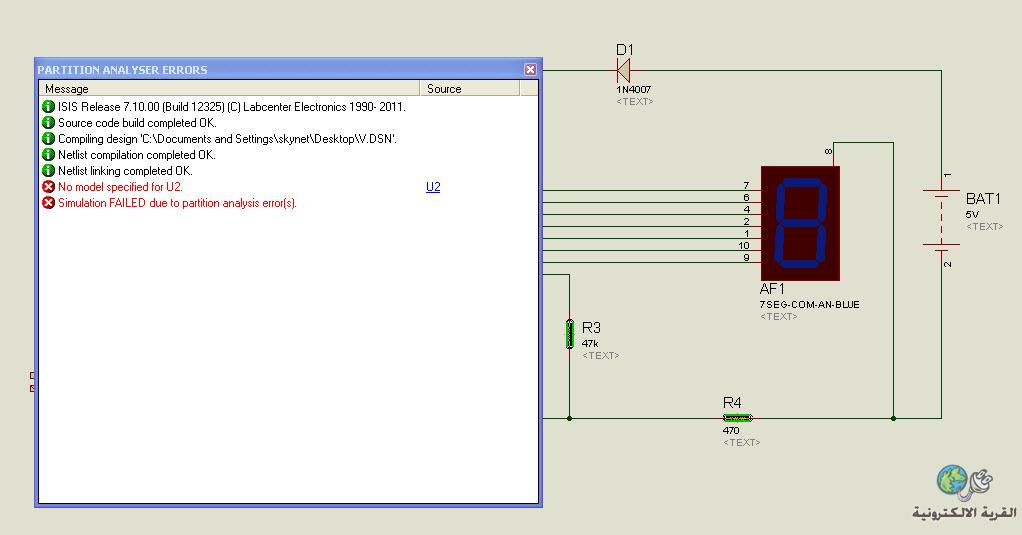Select the BAT1 battery symbol
The height and width of the screenshot is (535, 1022).
(x=941, y=218)
